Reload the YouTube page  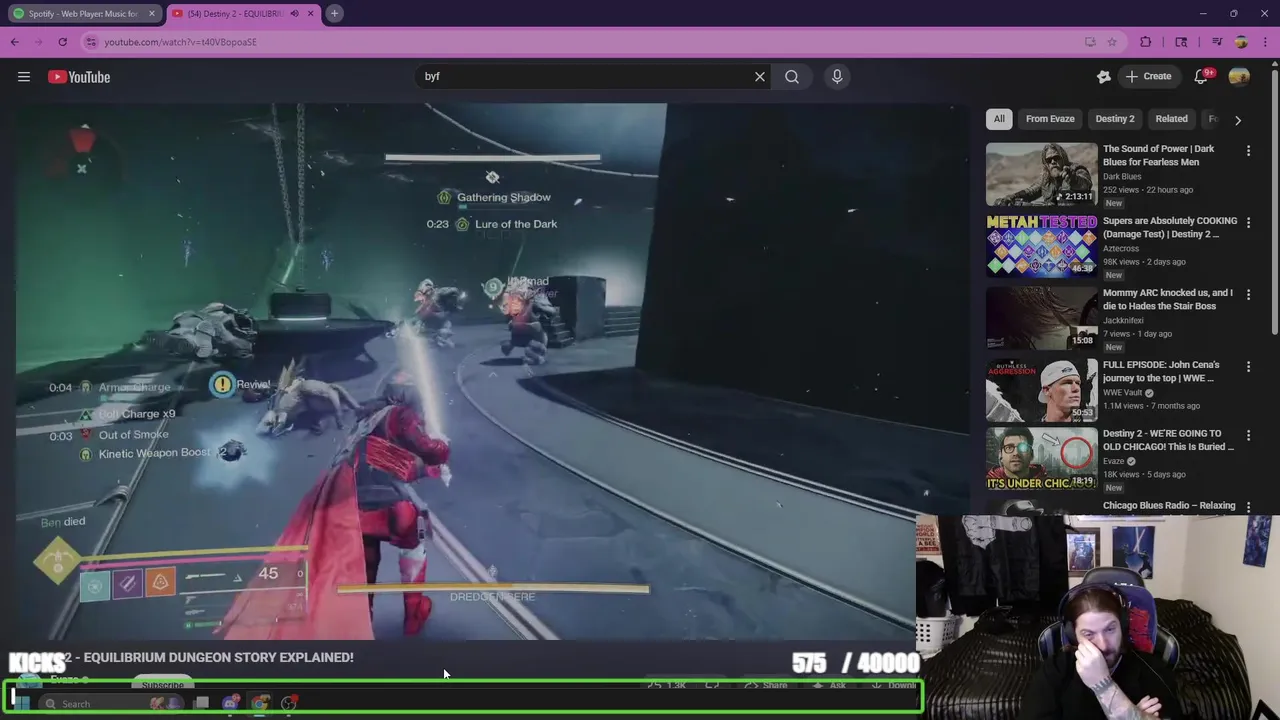click(x=62, y=42)
